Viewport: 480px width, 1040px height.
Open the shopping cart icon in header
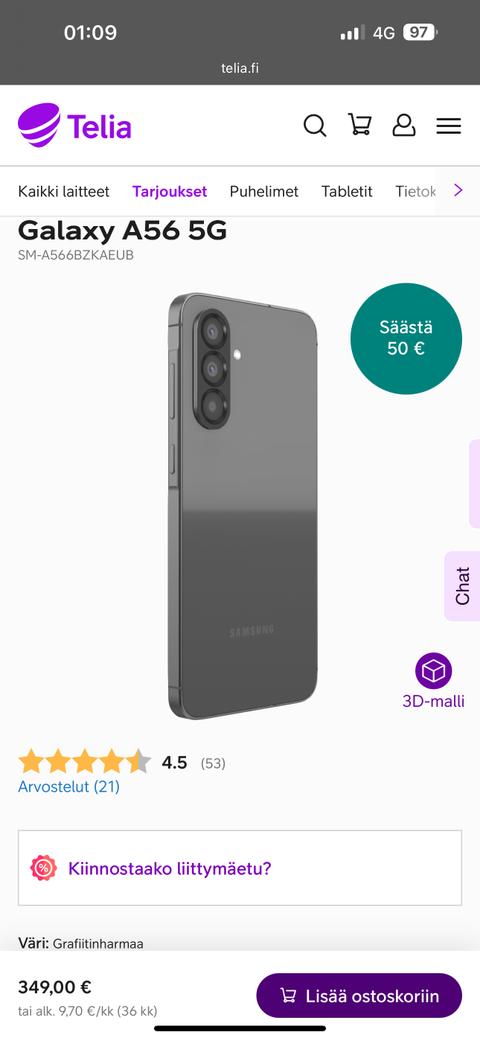[x=359, y=125]
